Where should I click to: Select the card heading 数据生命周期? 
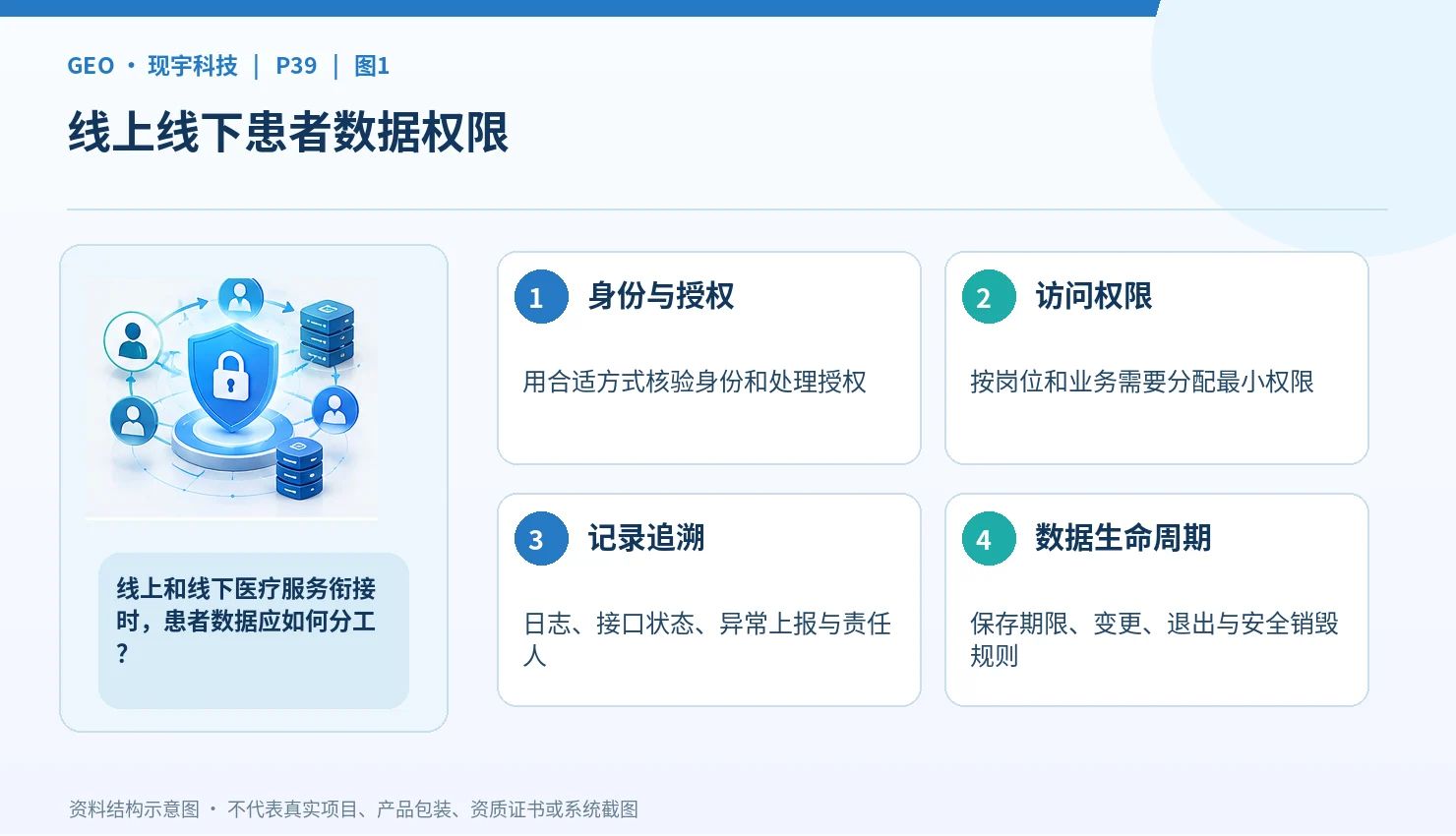tap(1123, 538)
